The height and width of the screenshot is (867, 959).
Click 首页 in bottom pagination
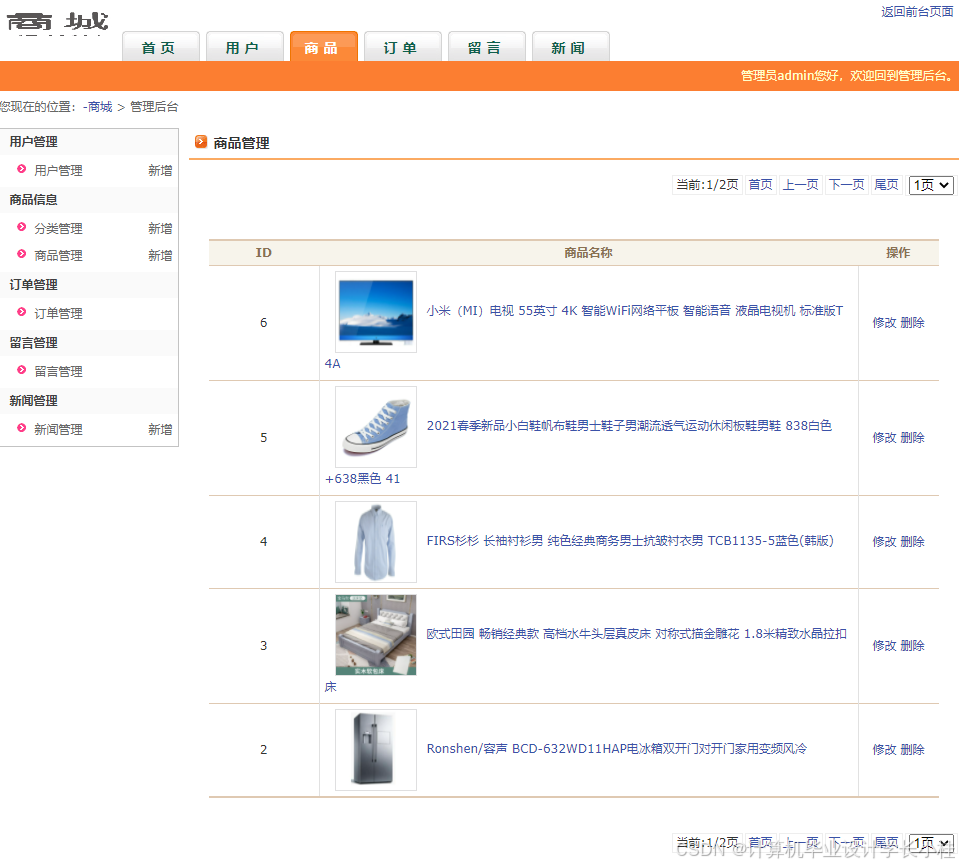click(760, 843)
